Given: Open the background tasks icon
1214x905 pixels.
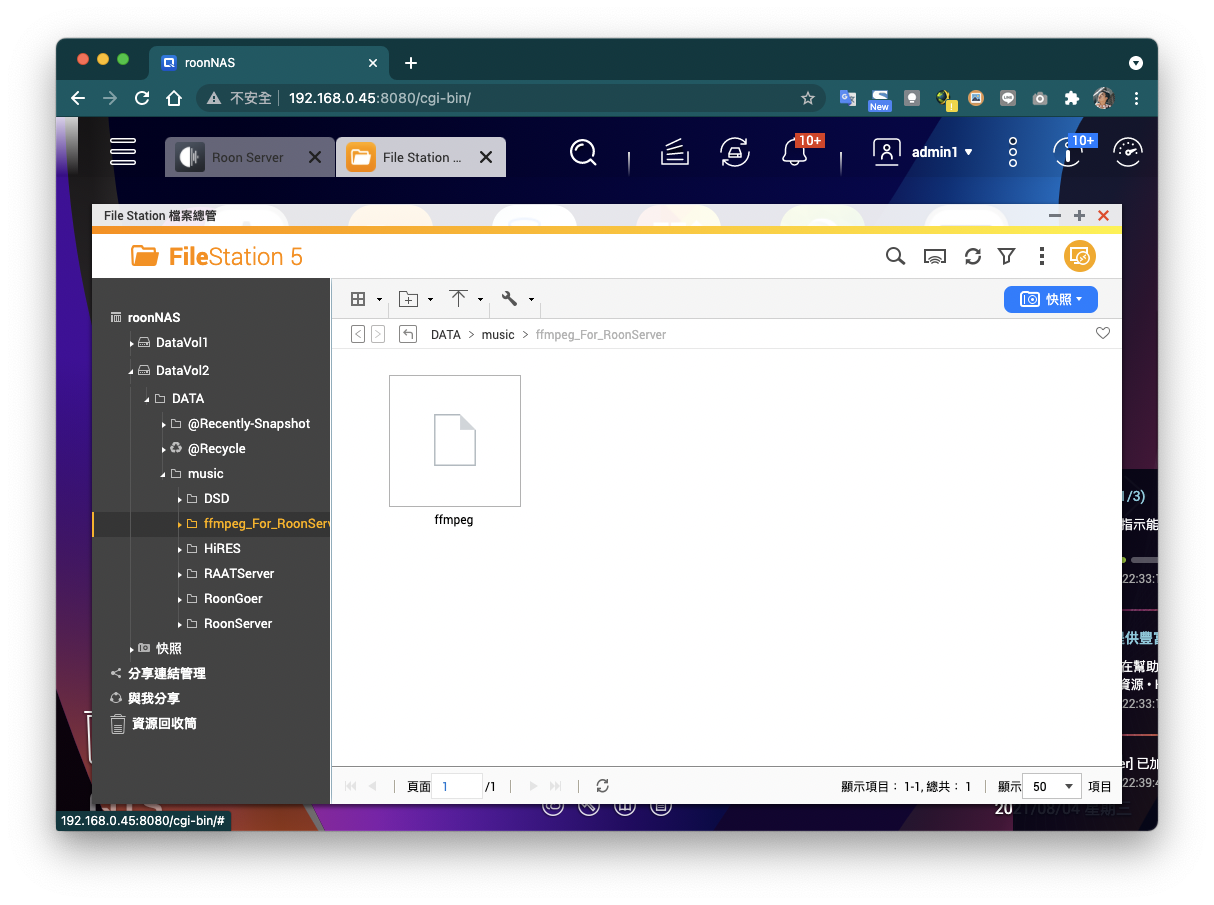Looking at the screenshot, I should (x=675, y=153).
